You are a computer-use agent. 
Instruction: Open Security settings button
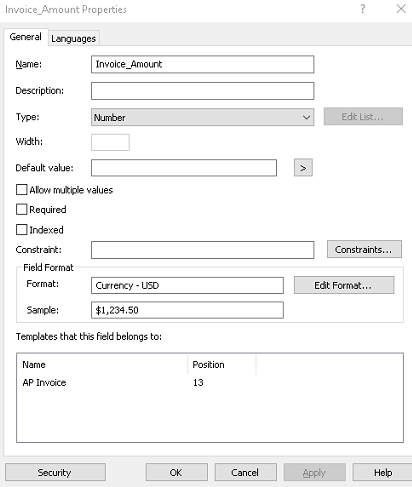tap(55, 472)
